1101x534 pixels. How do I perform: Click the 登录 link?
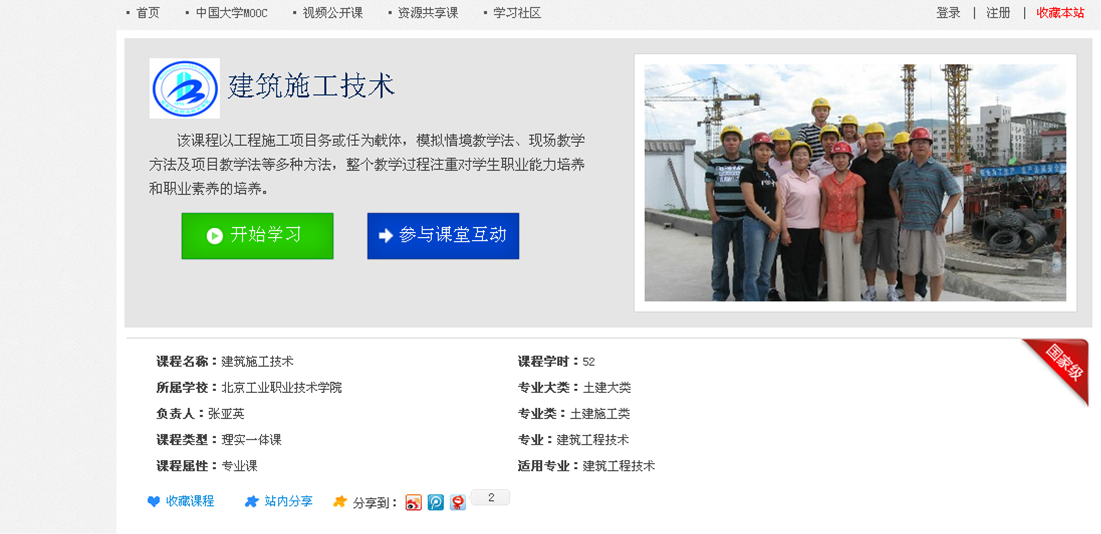[948, 13]
